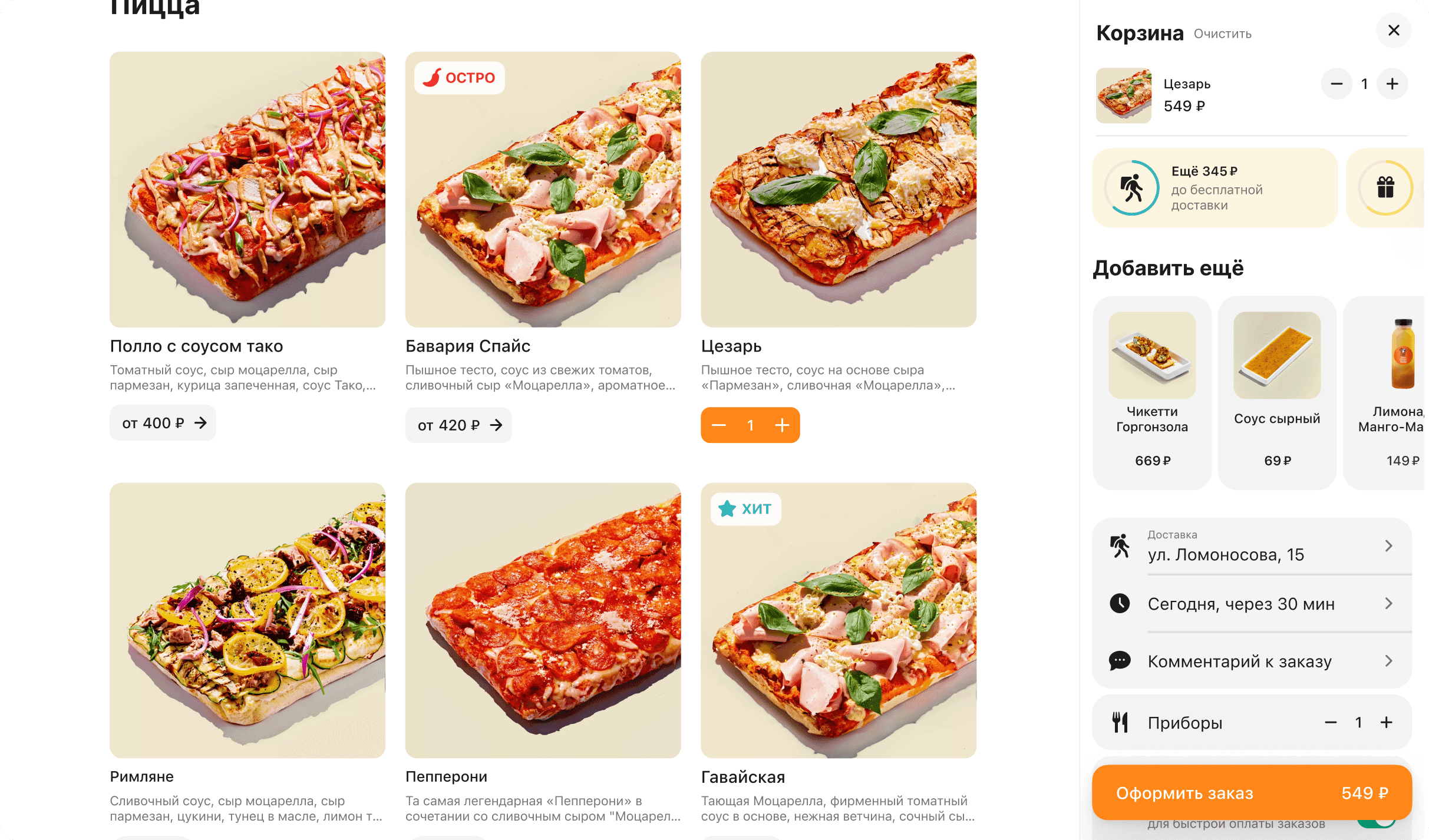Open delivery time Сегодня, через 30 мин
This screenshot has height=840, width=1429.
point(1252,604)
